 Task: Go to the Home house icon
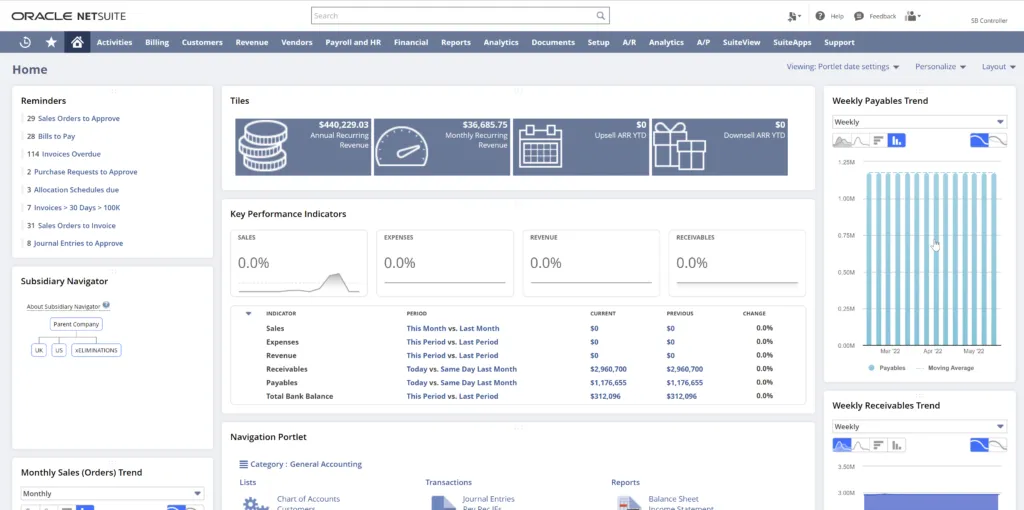tap(77, 42)
